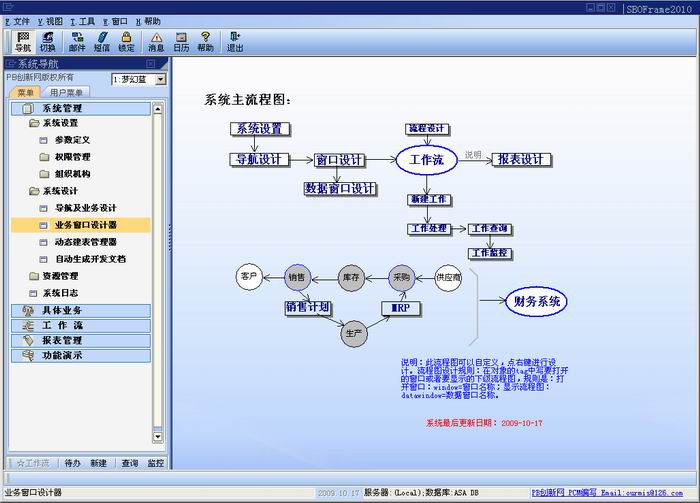This screenshot has width=700, height=503.
Task: Switch to the 菜单 tab
Action: pyautogui.click(x=25, y=92)
